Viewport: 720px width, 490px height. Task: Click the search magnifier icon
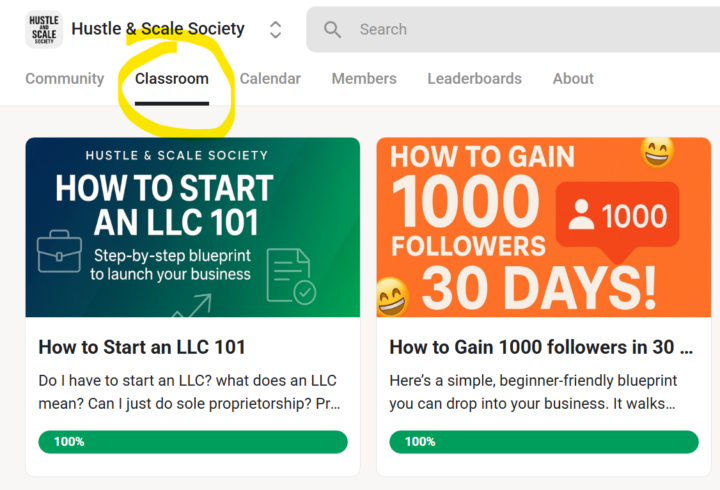click(333, 30)
